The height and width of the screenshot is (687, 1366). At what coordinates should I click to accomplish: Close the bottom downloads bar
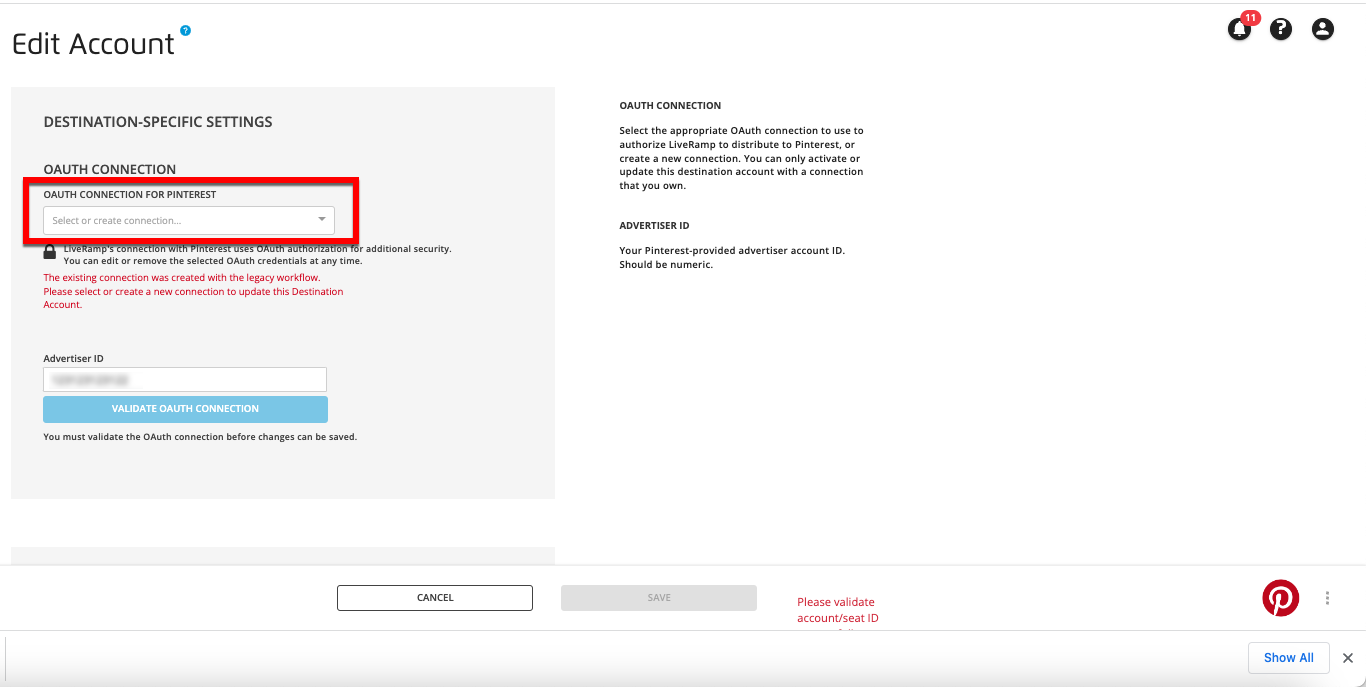click(x=1347, y=658)
